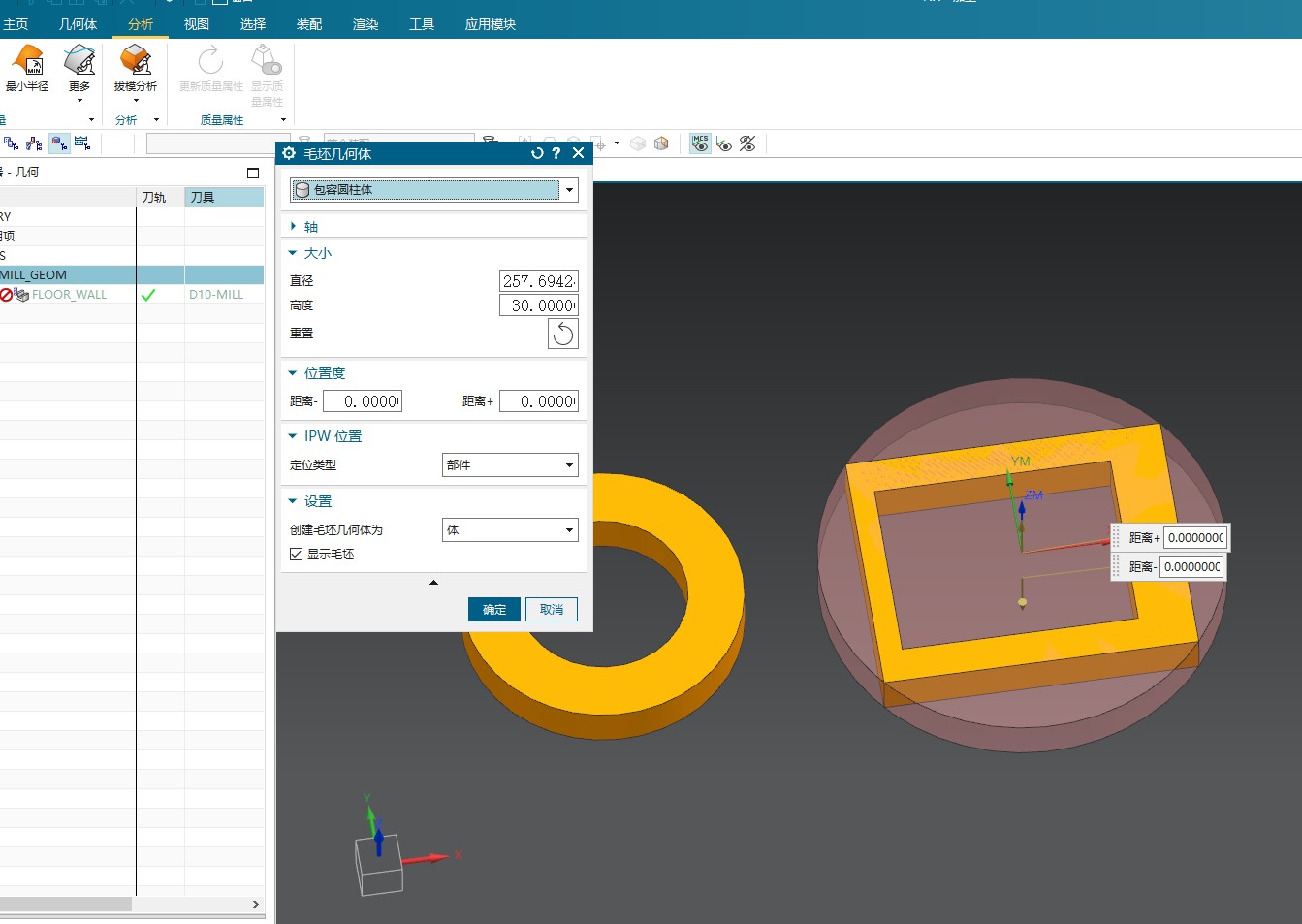1302x924 pixels.
Task: Click the 高度 value field
Action: (539, 305)
